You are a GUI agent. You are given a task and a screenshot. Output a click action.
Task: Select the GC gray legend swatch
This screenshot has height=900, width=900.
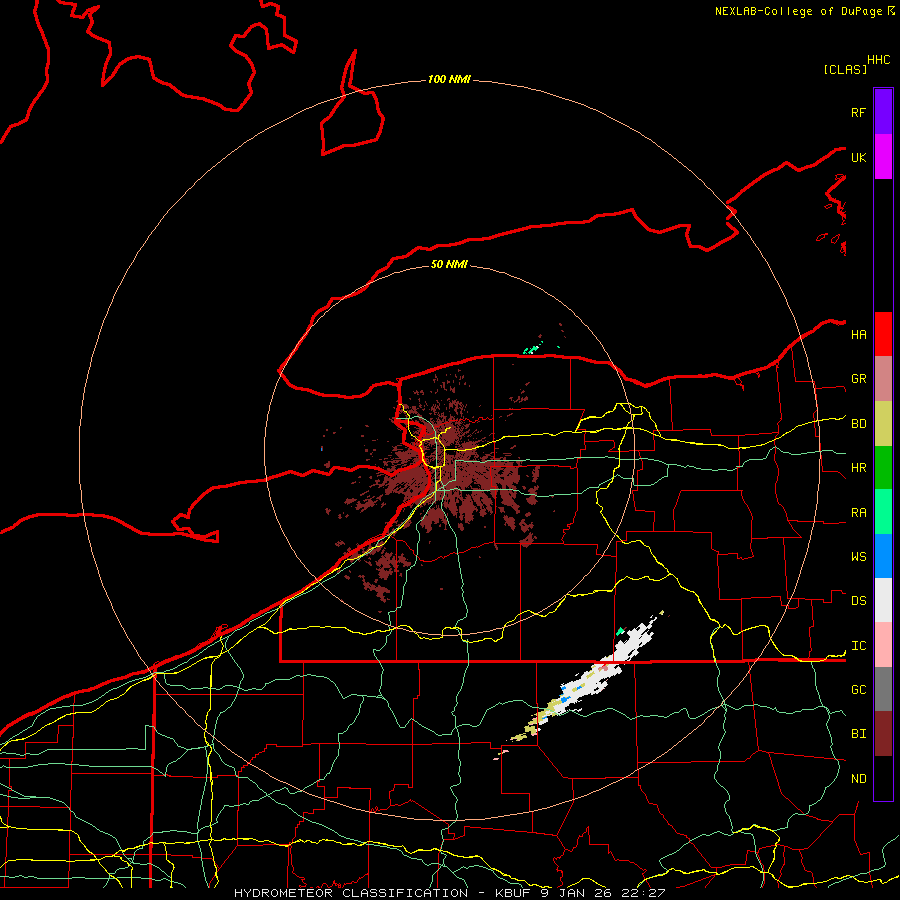[x=883, y=689]
